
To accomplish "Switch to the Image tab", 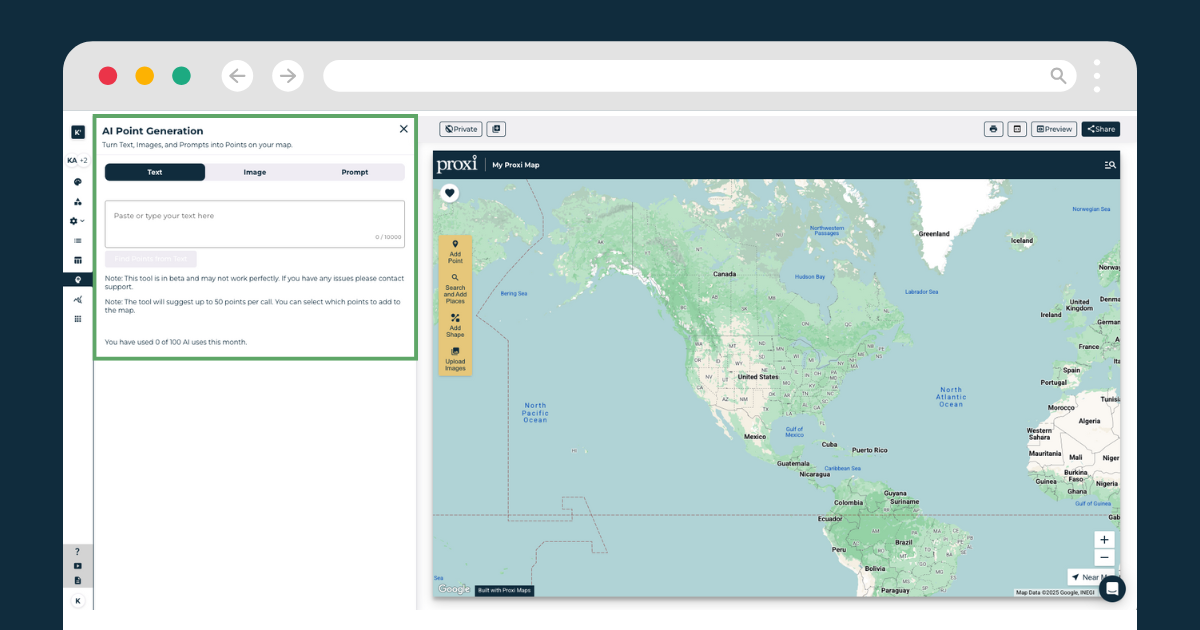I will (255, 172).
